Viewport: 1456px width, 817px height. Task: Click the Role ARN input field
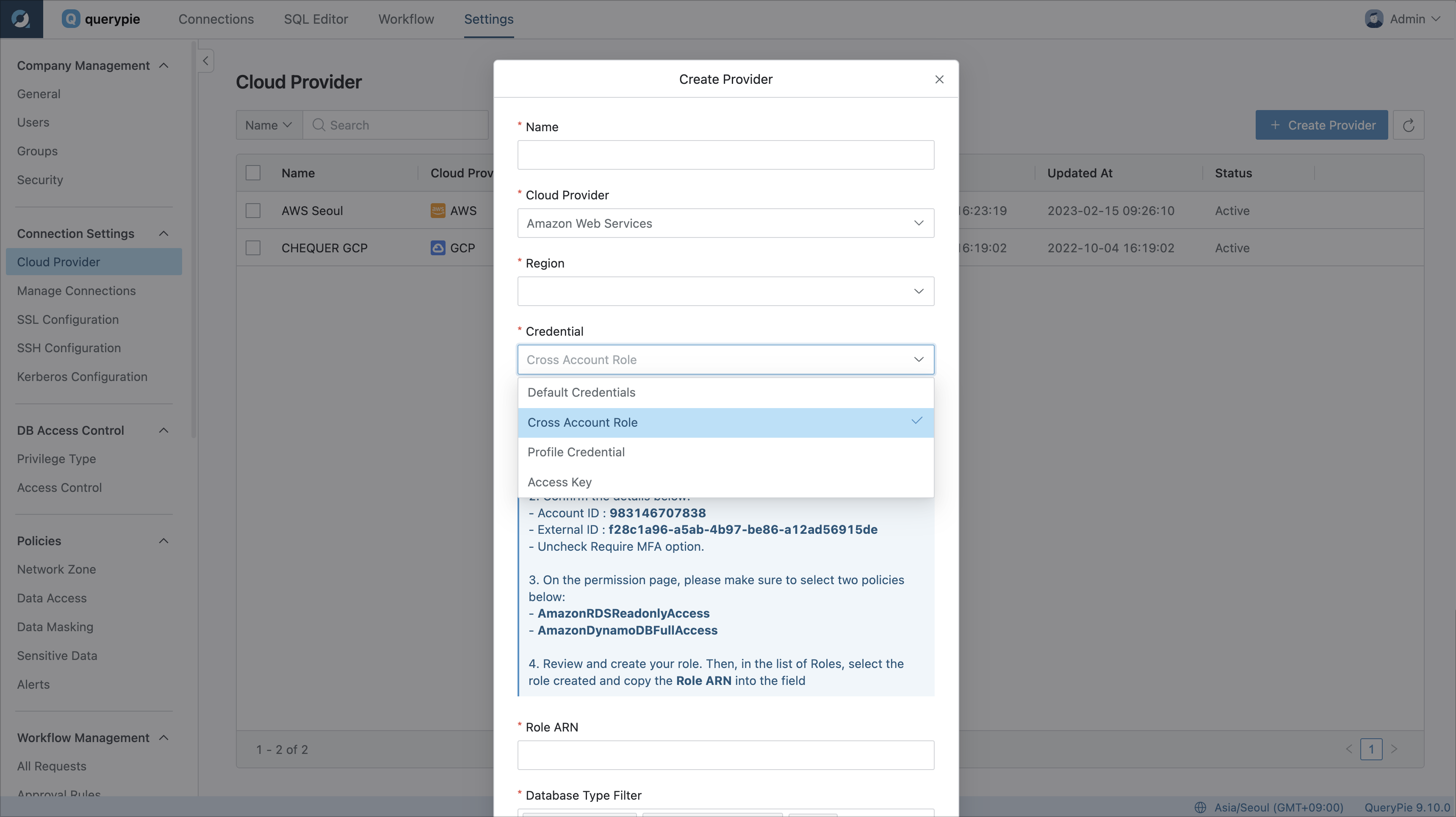click(x=726, y=756)
